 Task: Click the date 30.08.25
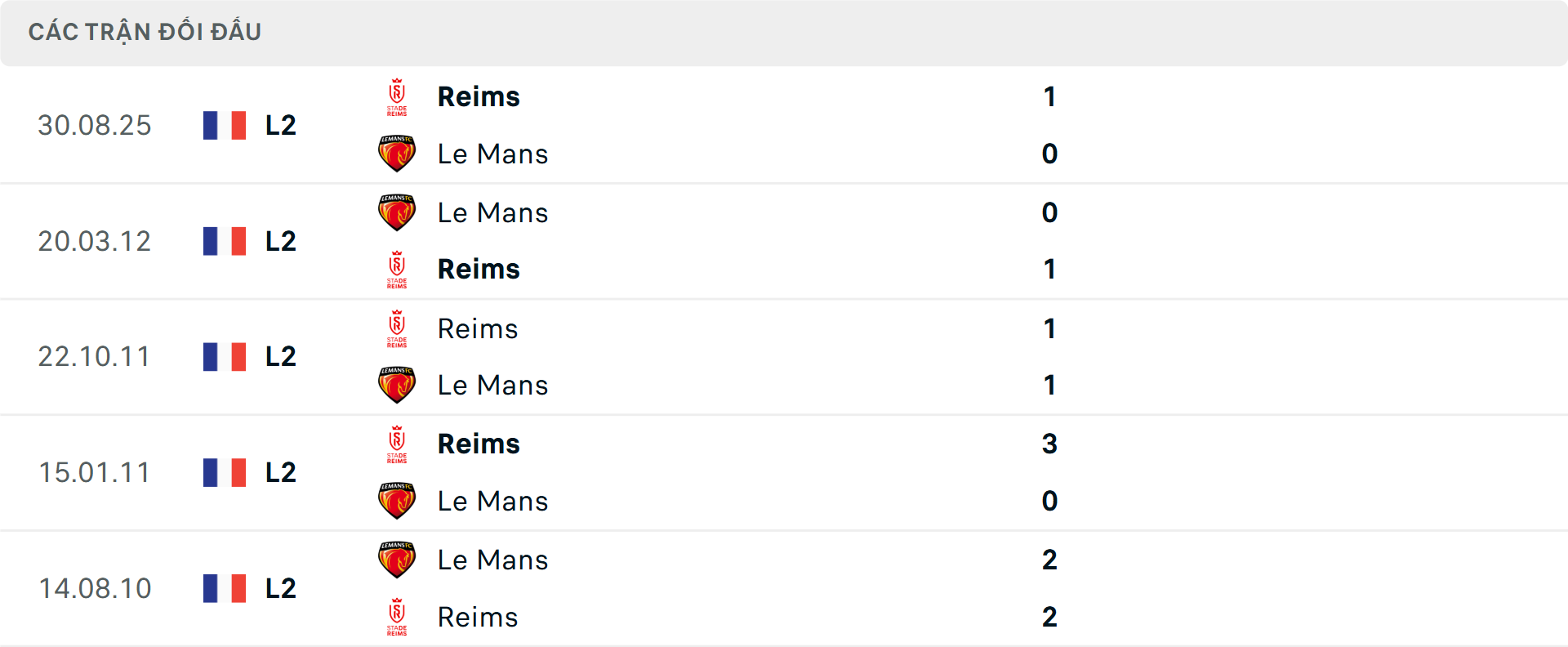click(x=95, y=125)
